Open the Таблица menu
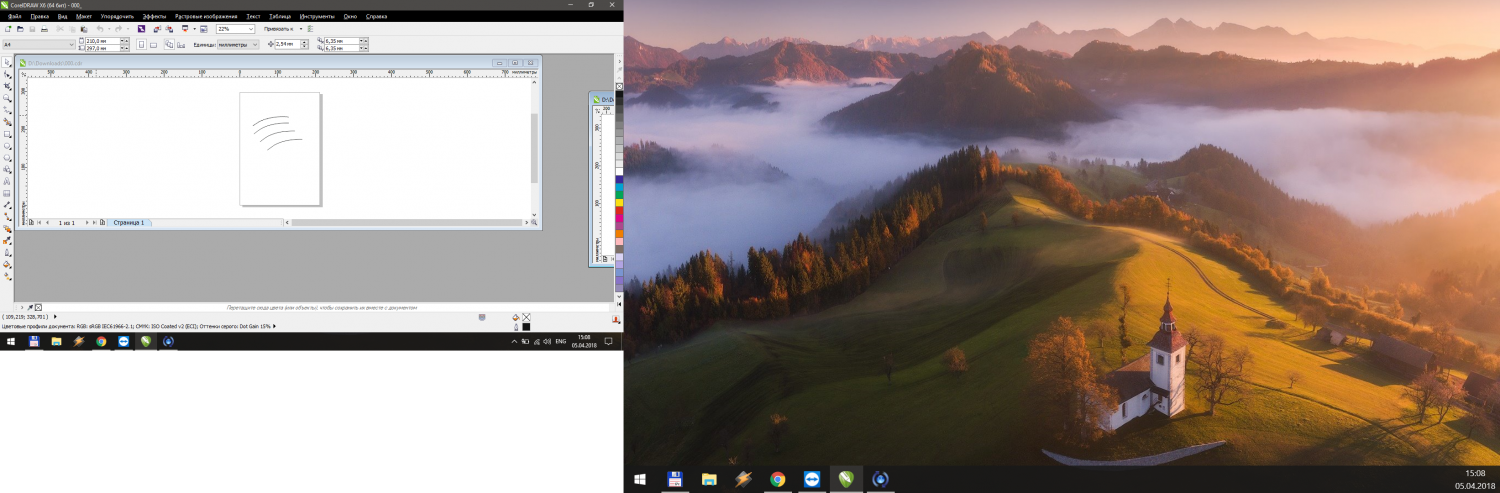The width and height of the screenshot is (1500, 493). tap(280, 17)
